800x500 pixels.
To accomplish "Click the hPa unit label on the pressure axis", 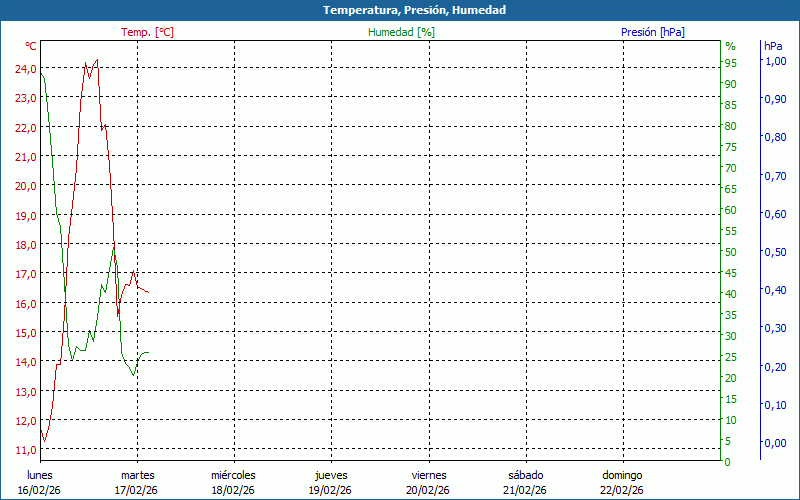I will point(774,46).
